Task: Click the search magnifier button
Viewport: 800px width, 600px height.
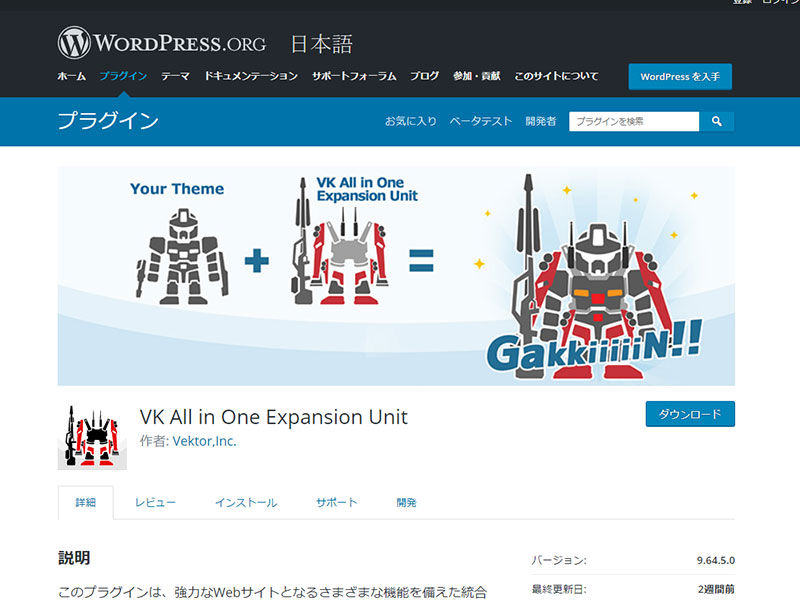Action: click(x=717, y=121)
